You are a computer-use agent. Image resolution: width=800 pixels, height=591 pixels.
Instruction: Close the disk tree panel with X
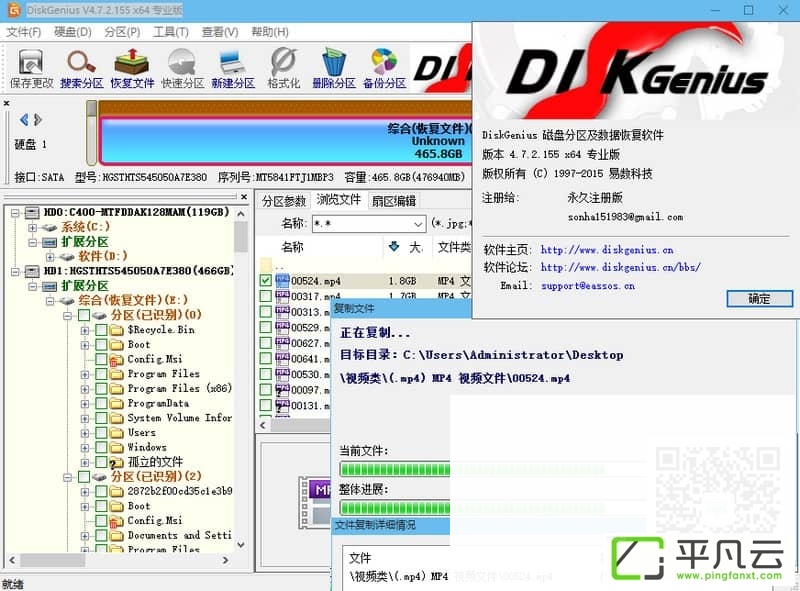click(x=244, y=196)
